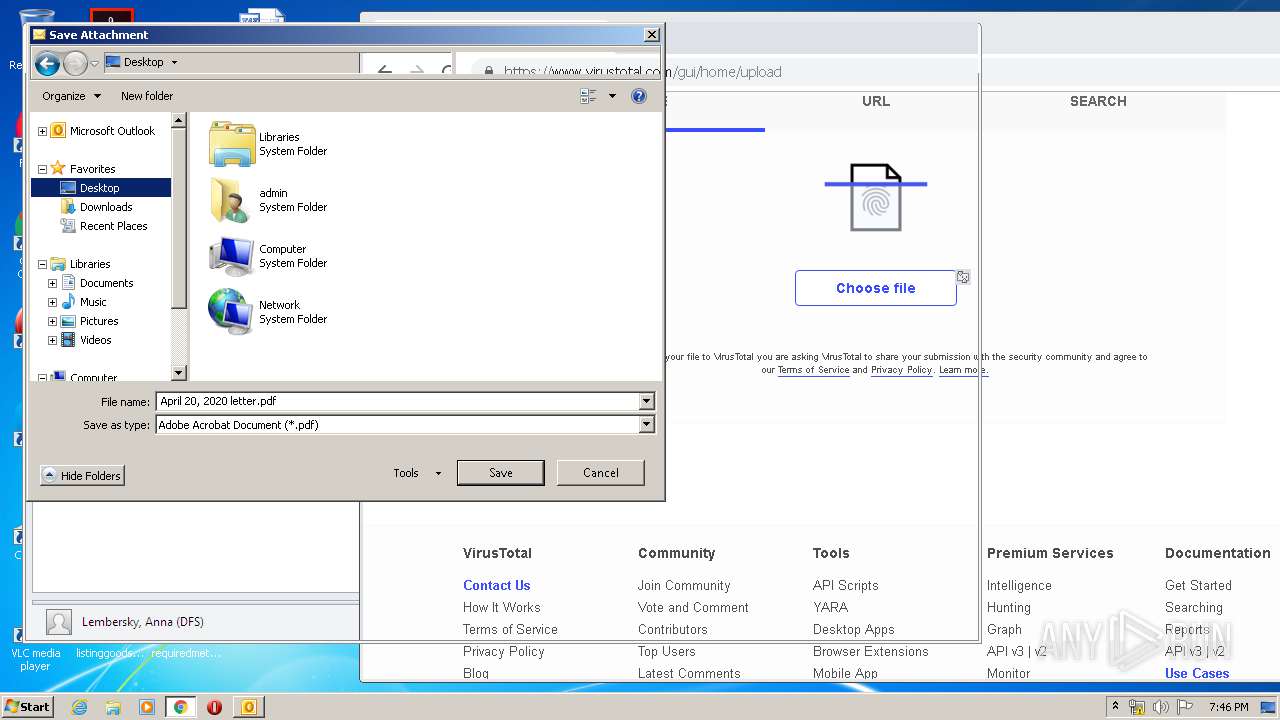Open the File name dropdown arrow
Viewport: 1280px width, 720px height.
[x=646, y=401]
